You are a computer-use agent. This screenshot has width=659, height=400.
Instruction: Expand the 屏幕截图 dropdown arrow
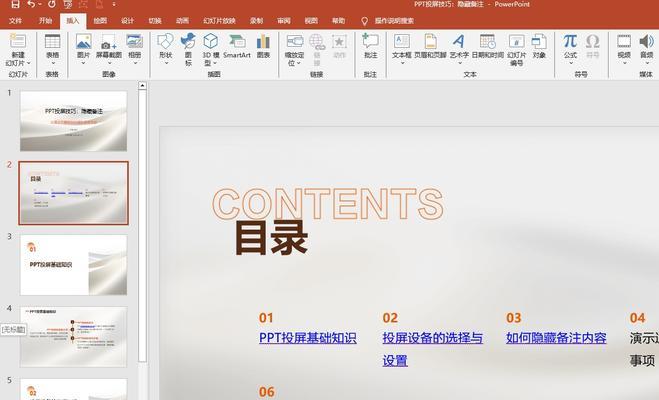pos(109,63)
